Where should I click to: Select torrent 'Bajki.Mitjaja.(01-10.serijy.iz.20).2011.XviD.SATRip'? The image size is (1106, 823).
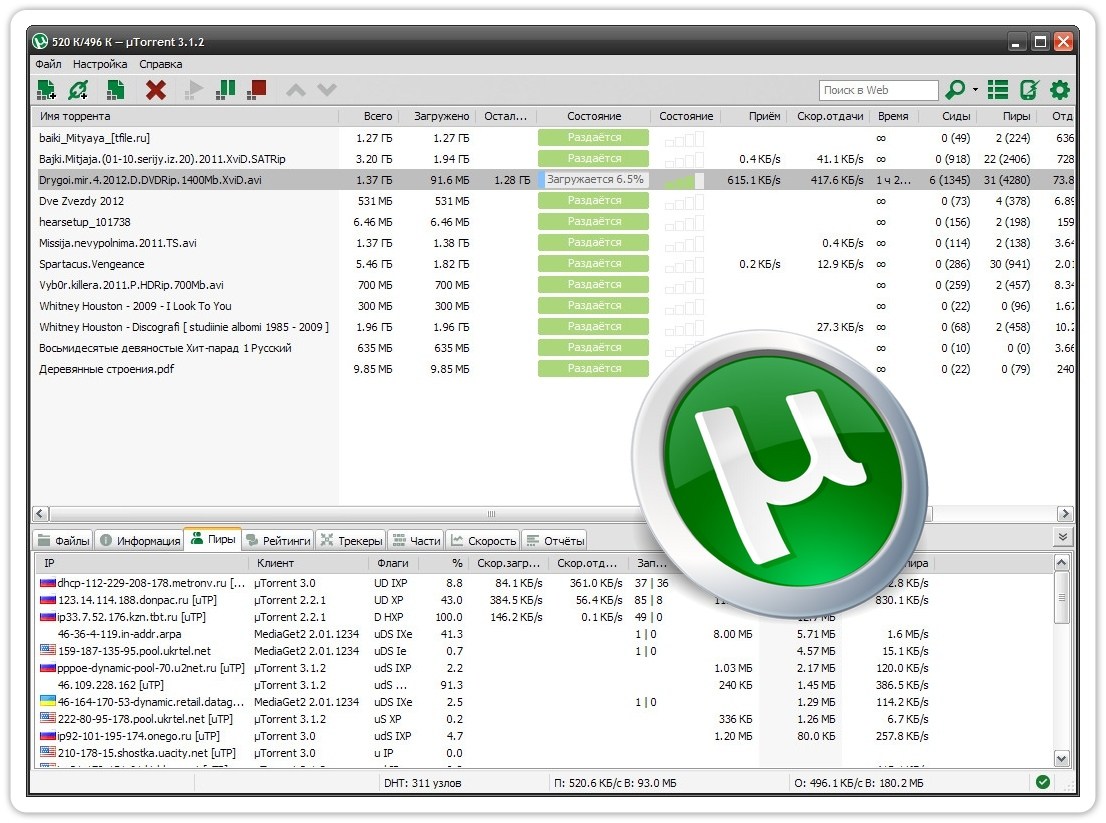click(x=162, y=159)
